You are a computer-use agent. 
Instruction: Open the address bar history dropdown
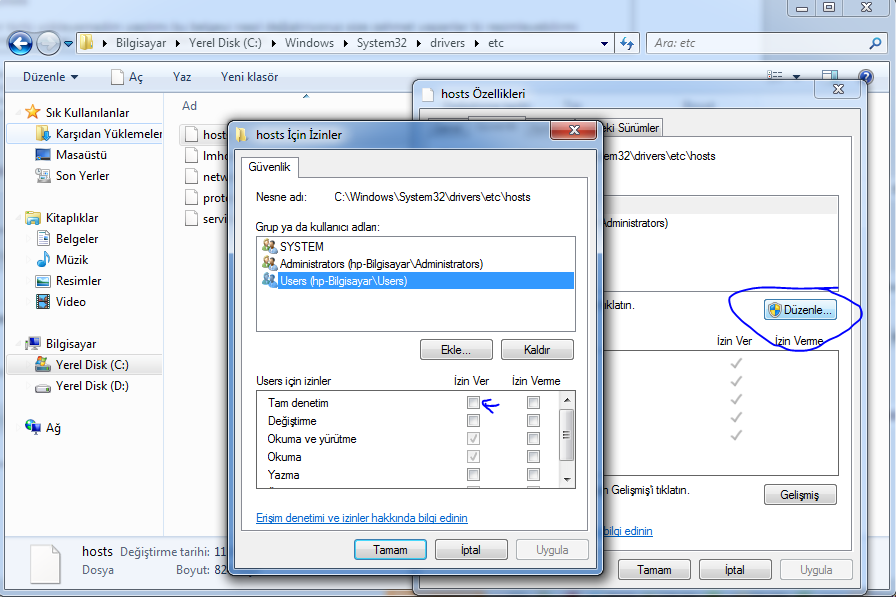[x=604, y=43]
